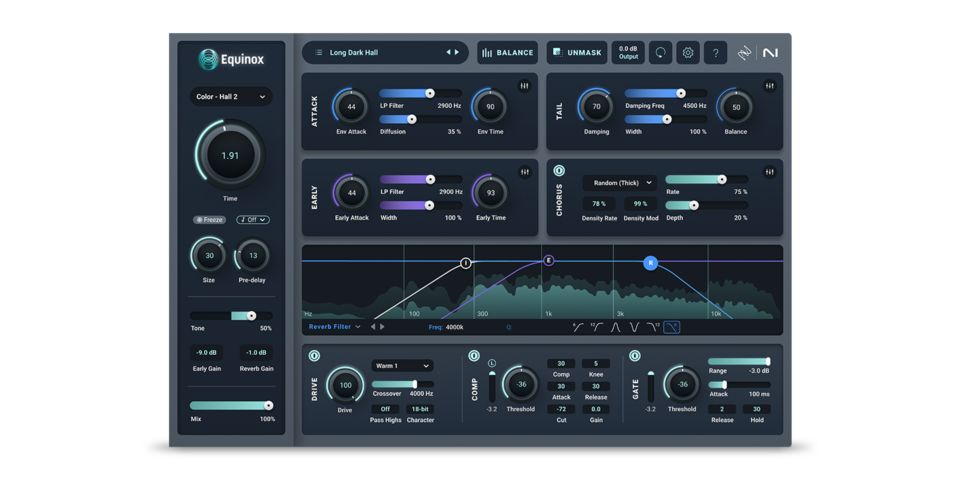
Task: Toggle the Comp L limiter button
Action: point(492,364)
